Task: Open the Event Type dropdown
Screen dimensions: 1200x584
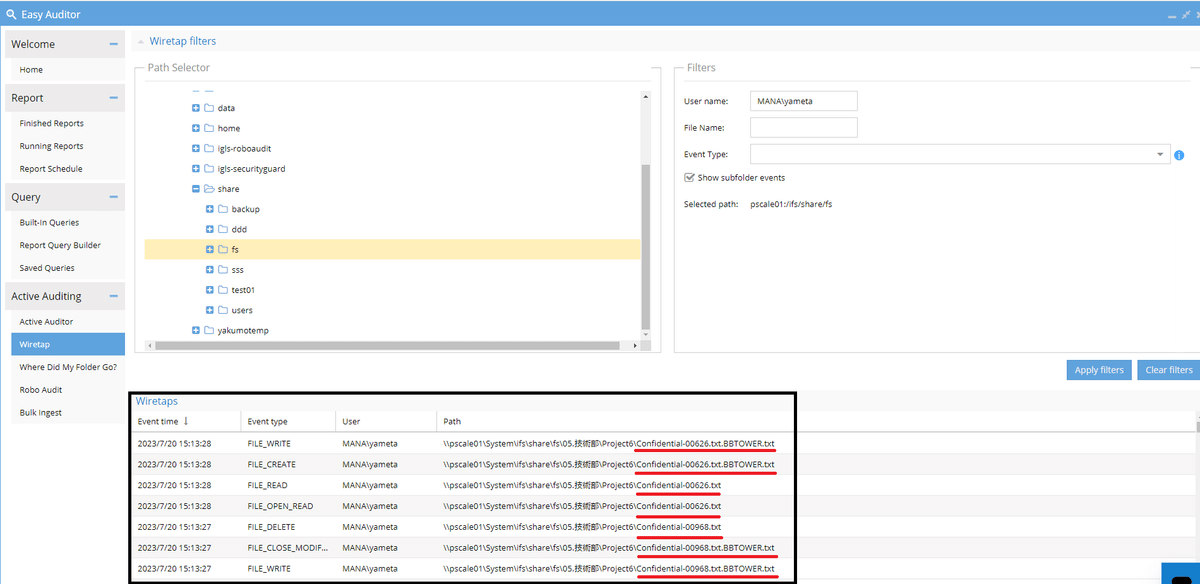Action: tap(1160, 155)
